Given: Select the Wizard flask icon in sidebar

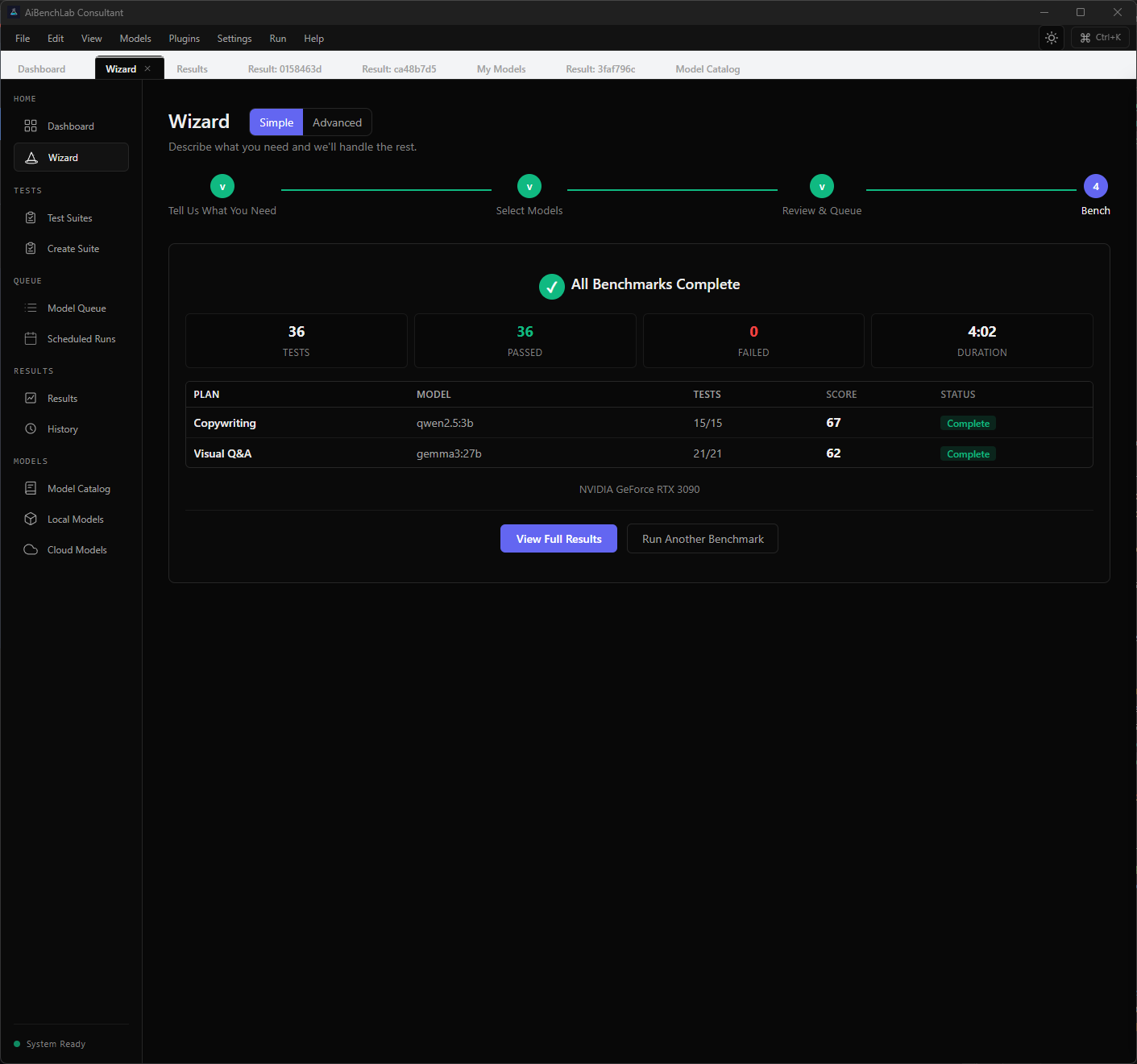Looking at the screenshot, I should 31,158.
